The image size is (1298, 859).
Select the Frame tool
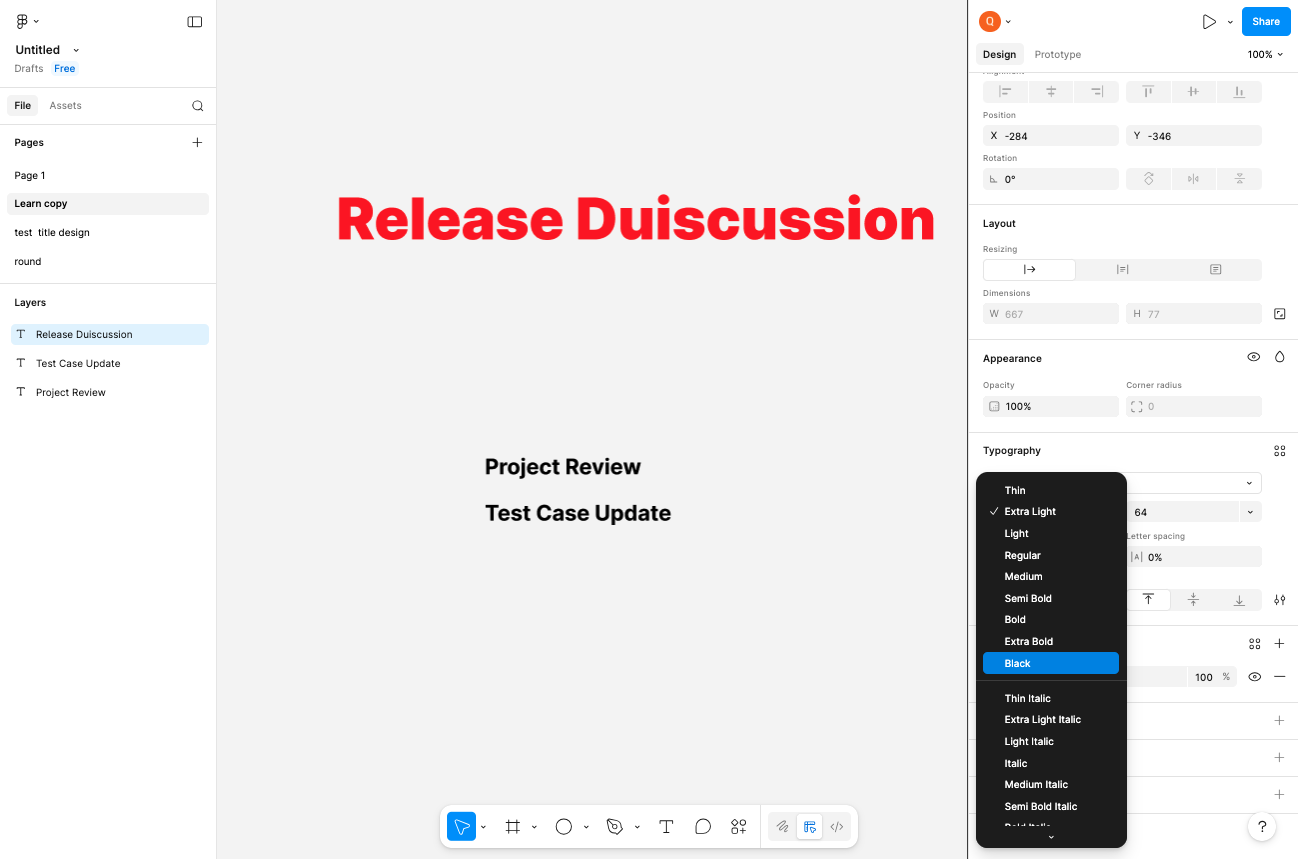pos(513,827)
